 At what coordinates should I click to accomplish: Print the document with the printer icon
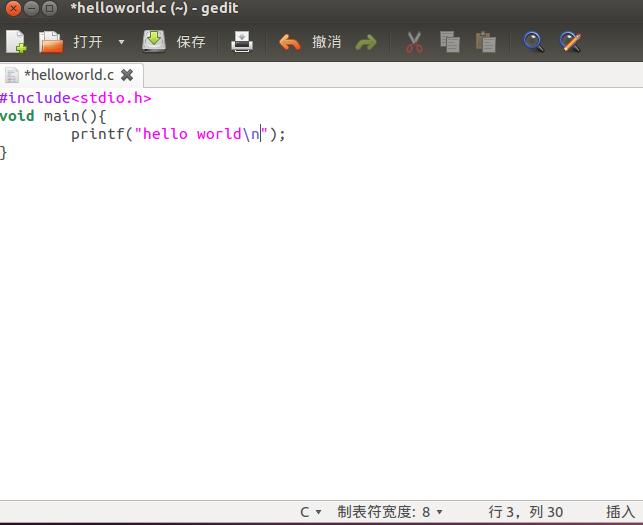point(242,42)
